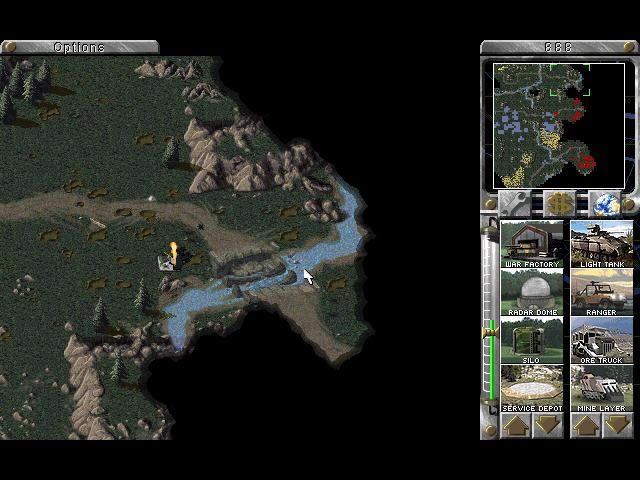The image size is (640, 480).
Task: Build an Ore Truck
Action: coord(602,341)
